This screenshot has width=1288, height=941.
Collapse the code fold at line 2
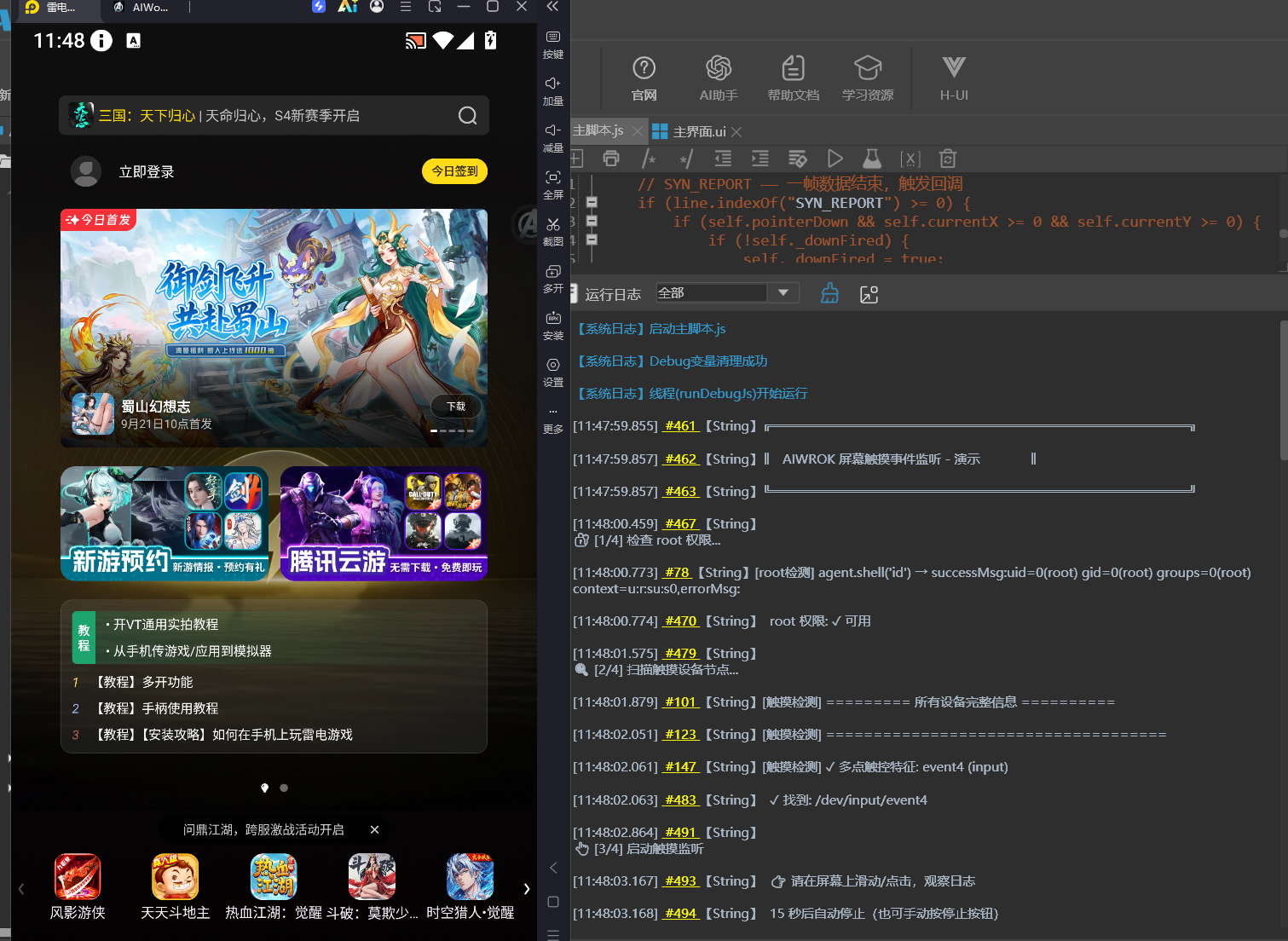tap(592, 202)
